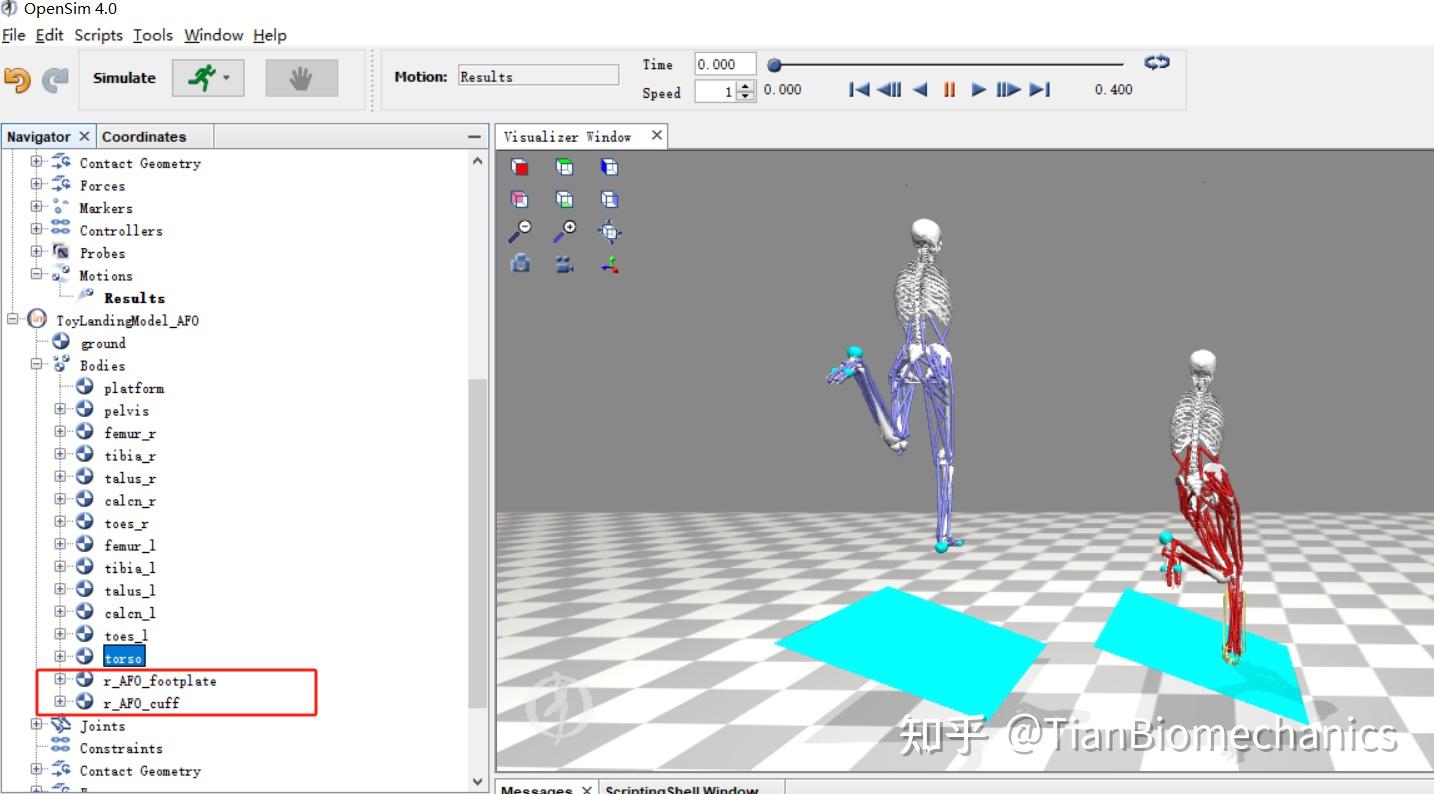Close the Navigator tab
1434x794 pixels.
(x=84, y=136)
